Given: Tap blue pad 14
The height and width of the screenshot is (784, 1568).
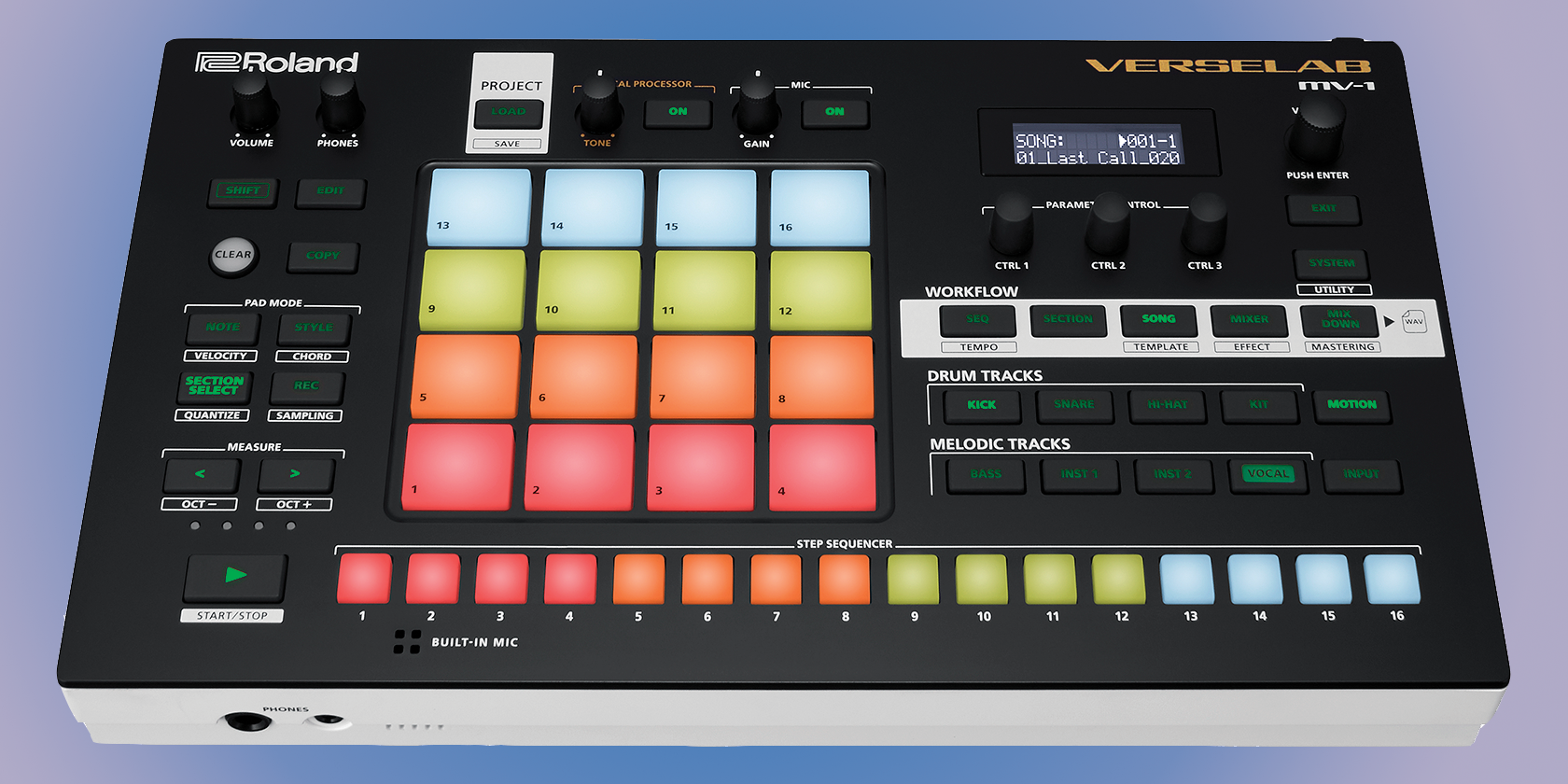Looking at the screenshot, I should (x=594, y=206).
